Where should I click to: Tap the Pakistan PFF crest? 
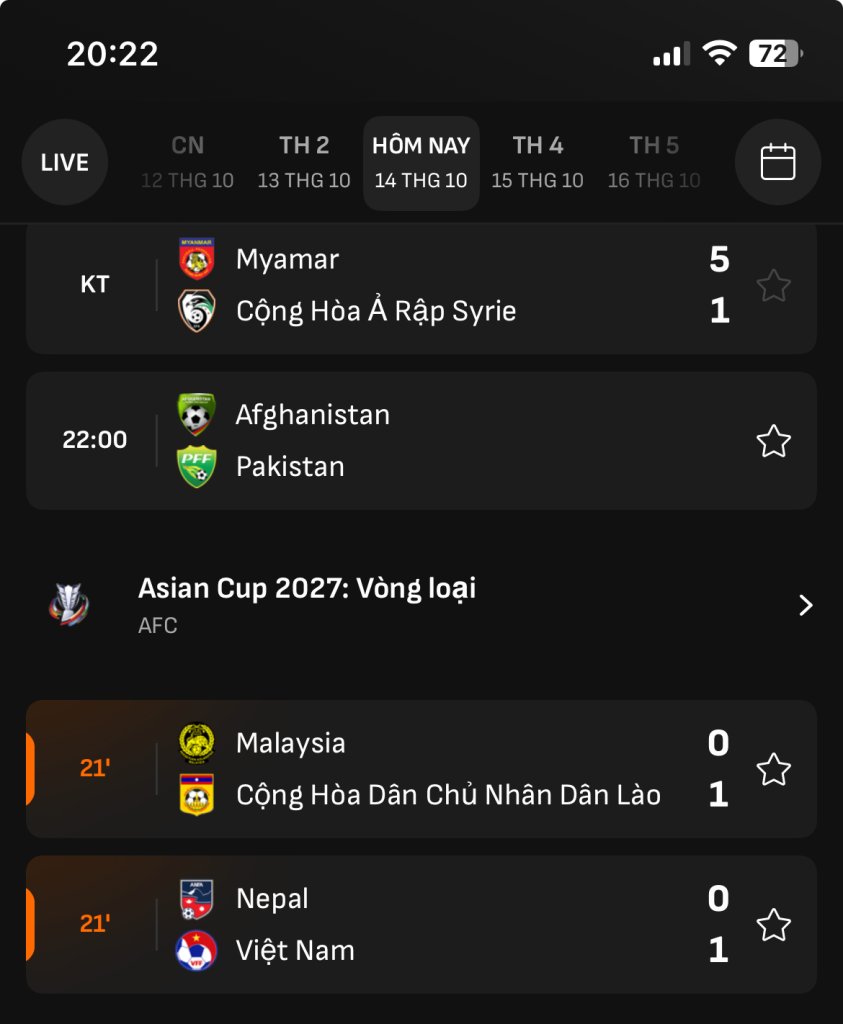click(196, 466)
